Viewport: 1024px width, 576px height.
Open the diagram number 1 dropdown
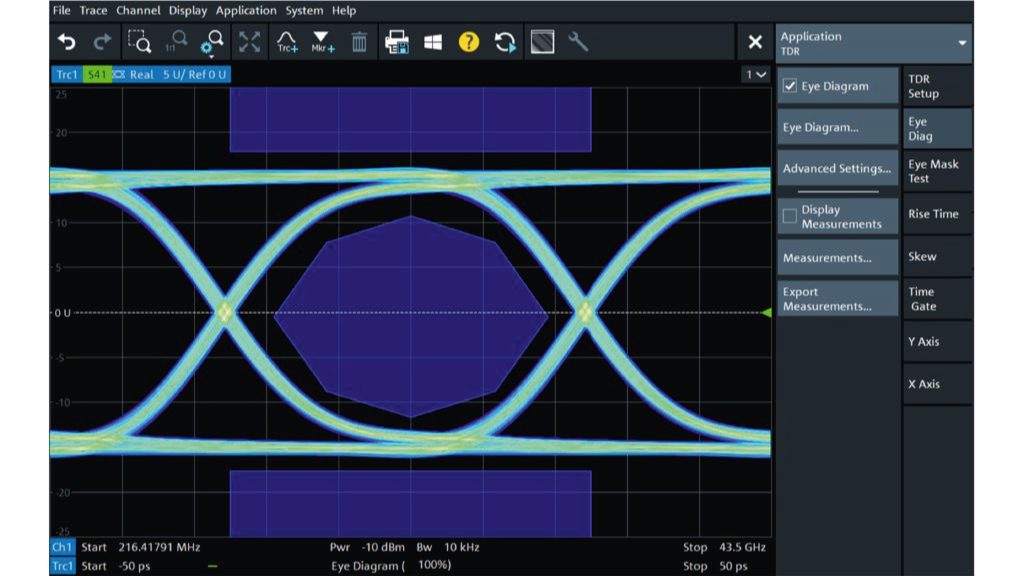point(755,74)
